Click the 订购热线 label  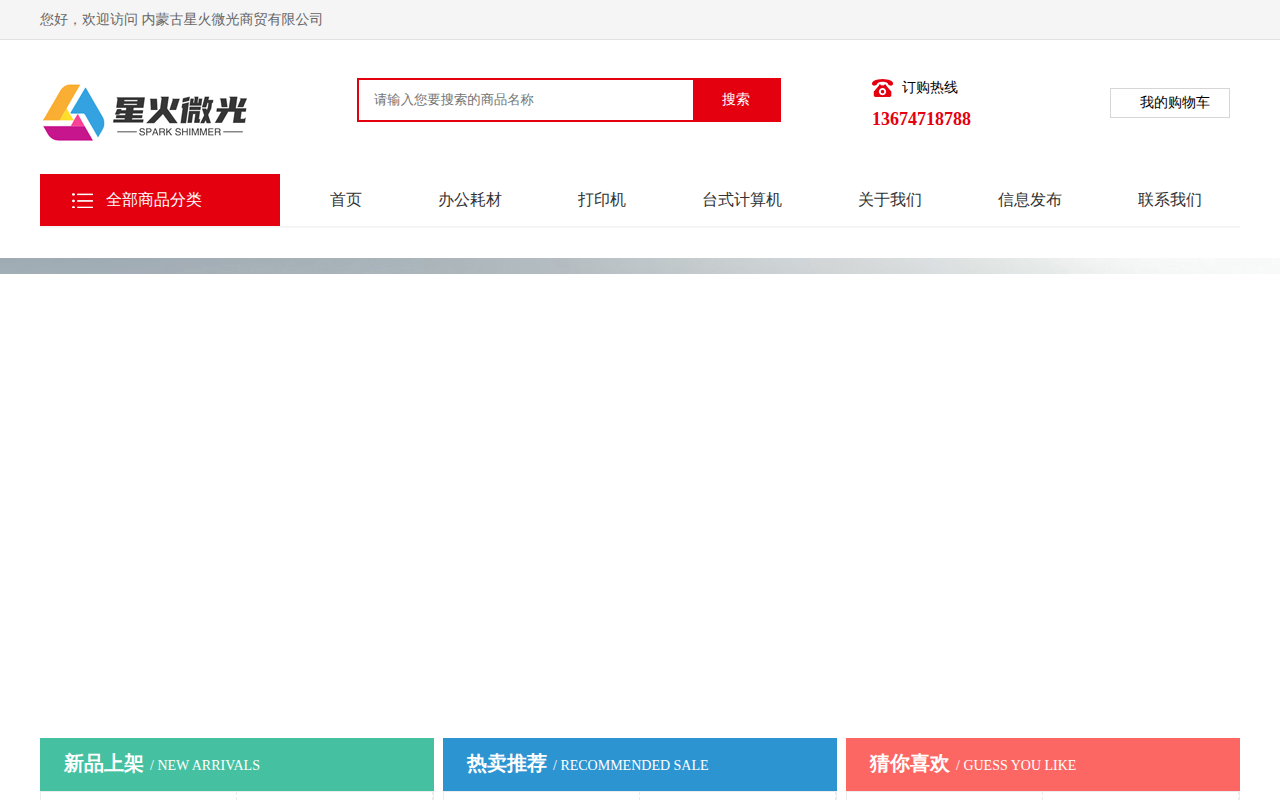click(x=930, y=88)
